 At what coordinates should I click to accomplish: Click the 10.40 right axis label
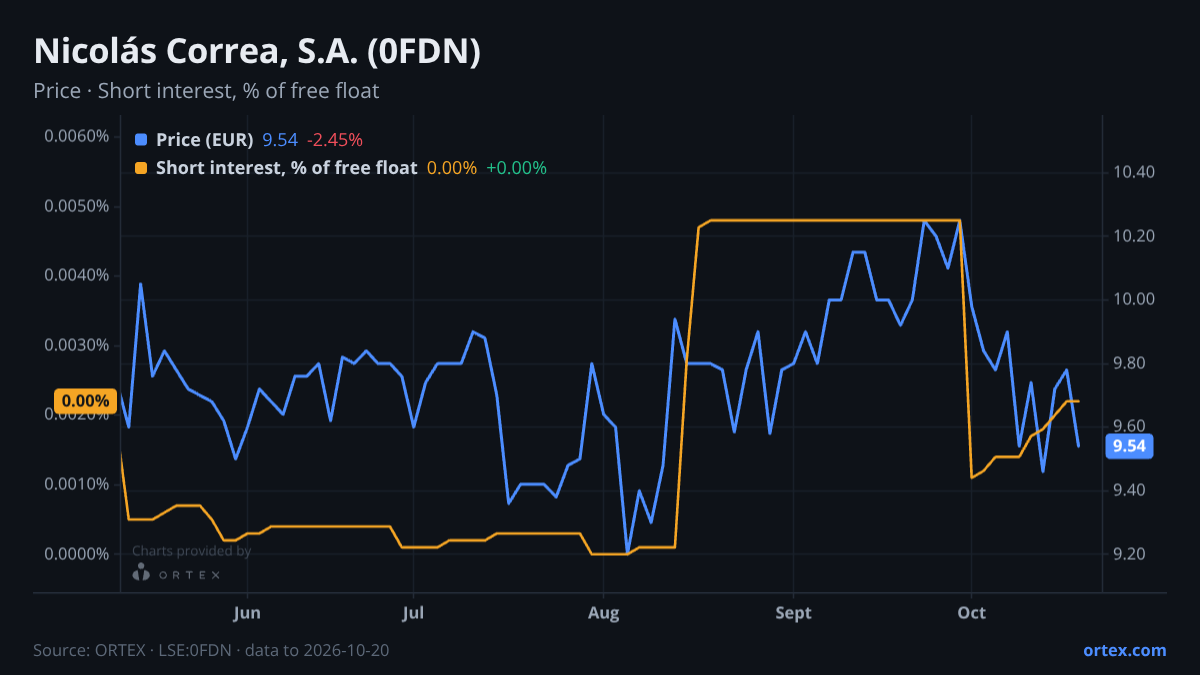[1133, 172]
